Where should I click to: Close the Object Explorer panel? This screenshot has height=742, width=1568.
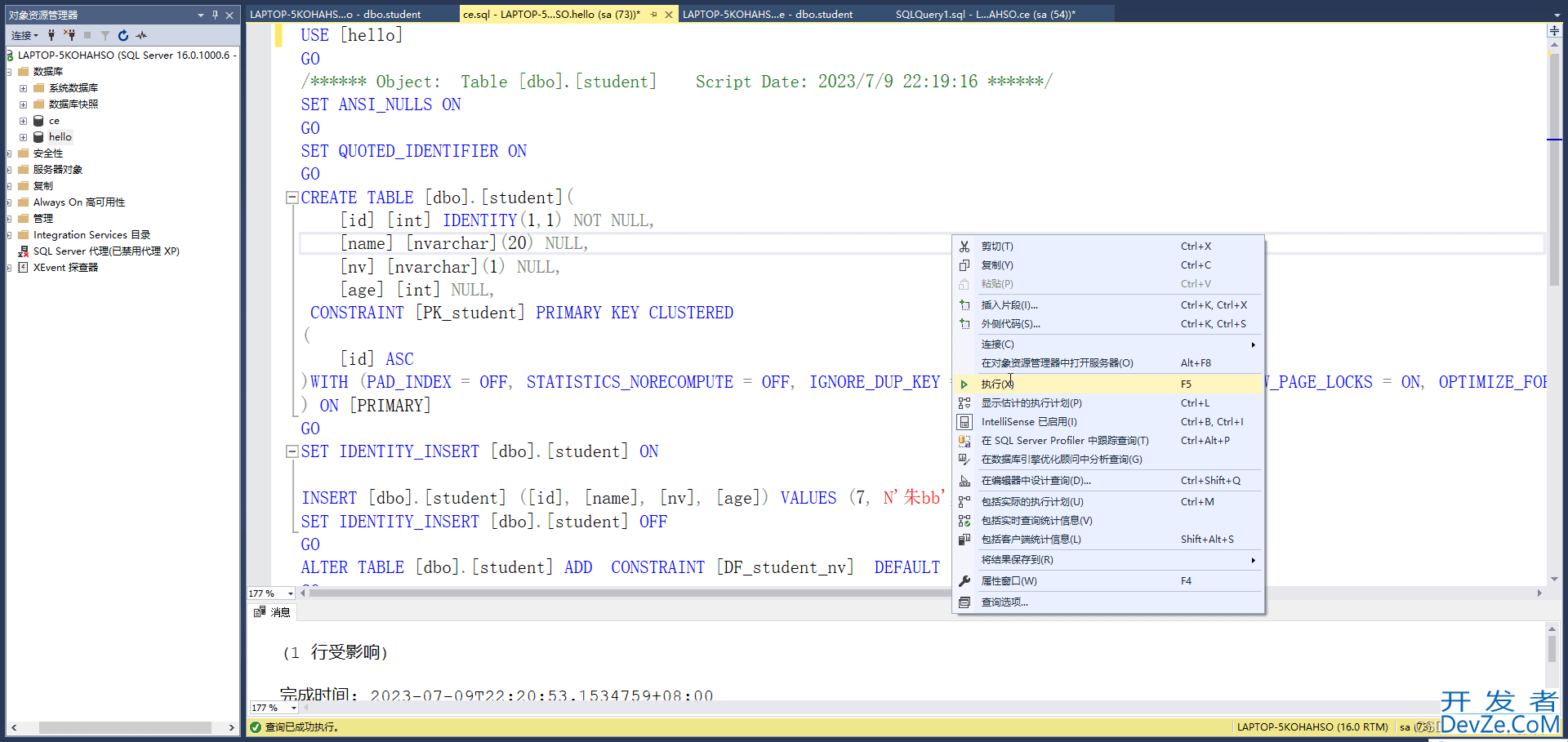point(229,15)
